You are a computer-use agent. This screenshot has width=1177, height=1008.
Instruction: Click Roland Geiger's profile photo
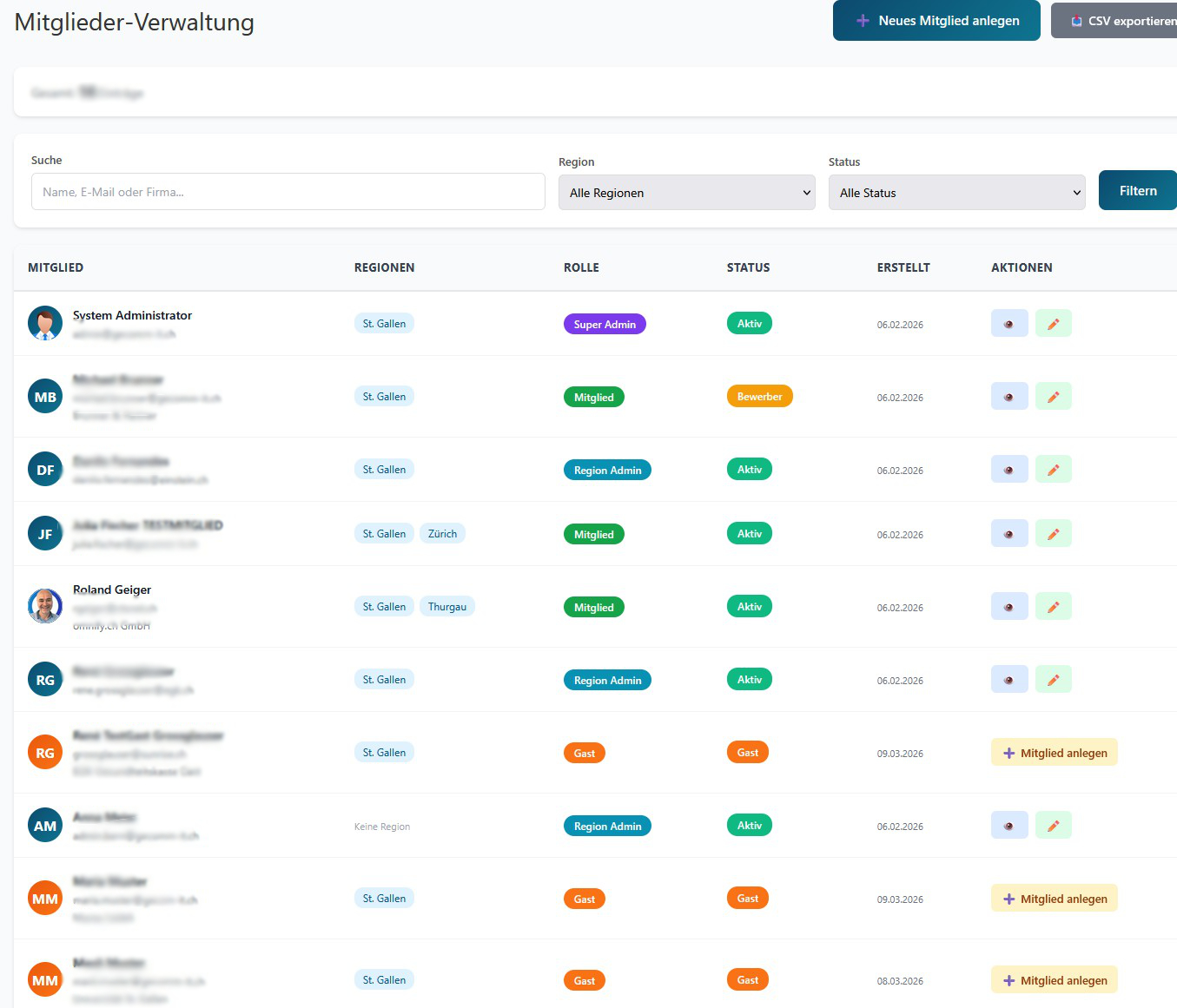coord(45,606)
